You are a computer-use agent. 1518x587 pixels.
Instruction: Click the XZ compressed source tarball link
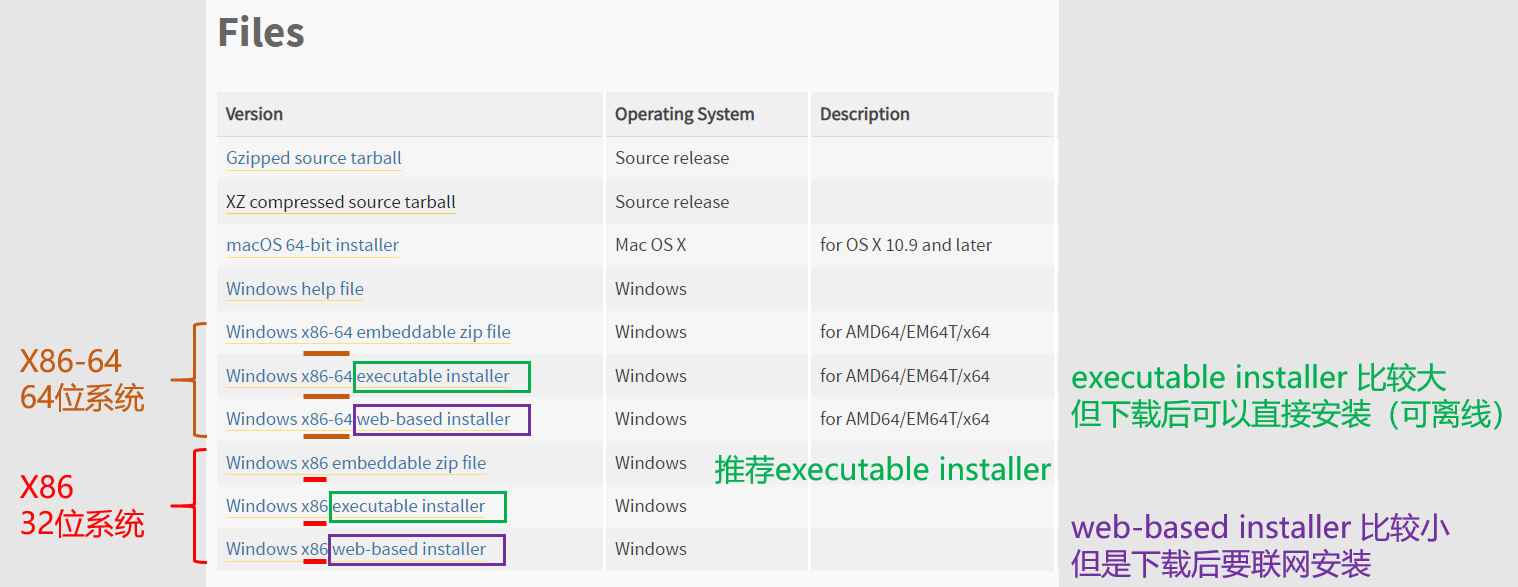(341, 202)
